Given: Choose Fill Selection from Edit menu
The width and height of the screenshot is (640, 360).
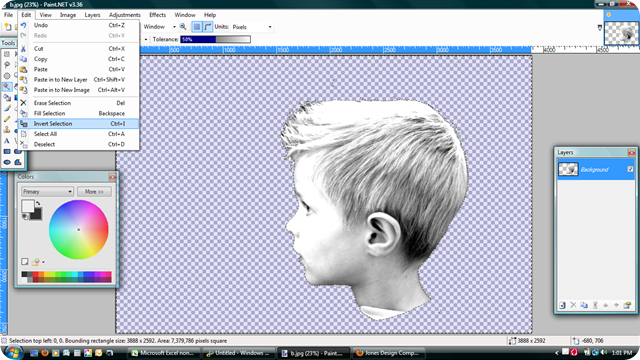Looking at the screenshot, I should coord(78,113).
